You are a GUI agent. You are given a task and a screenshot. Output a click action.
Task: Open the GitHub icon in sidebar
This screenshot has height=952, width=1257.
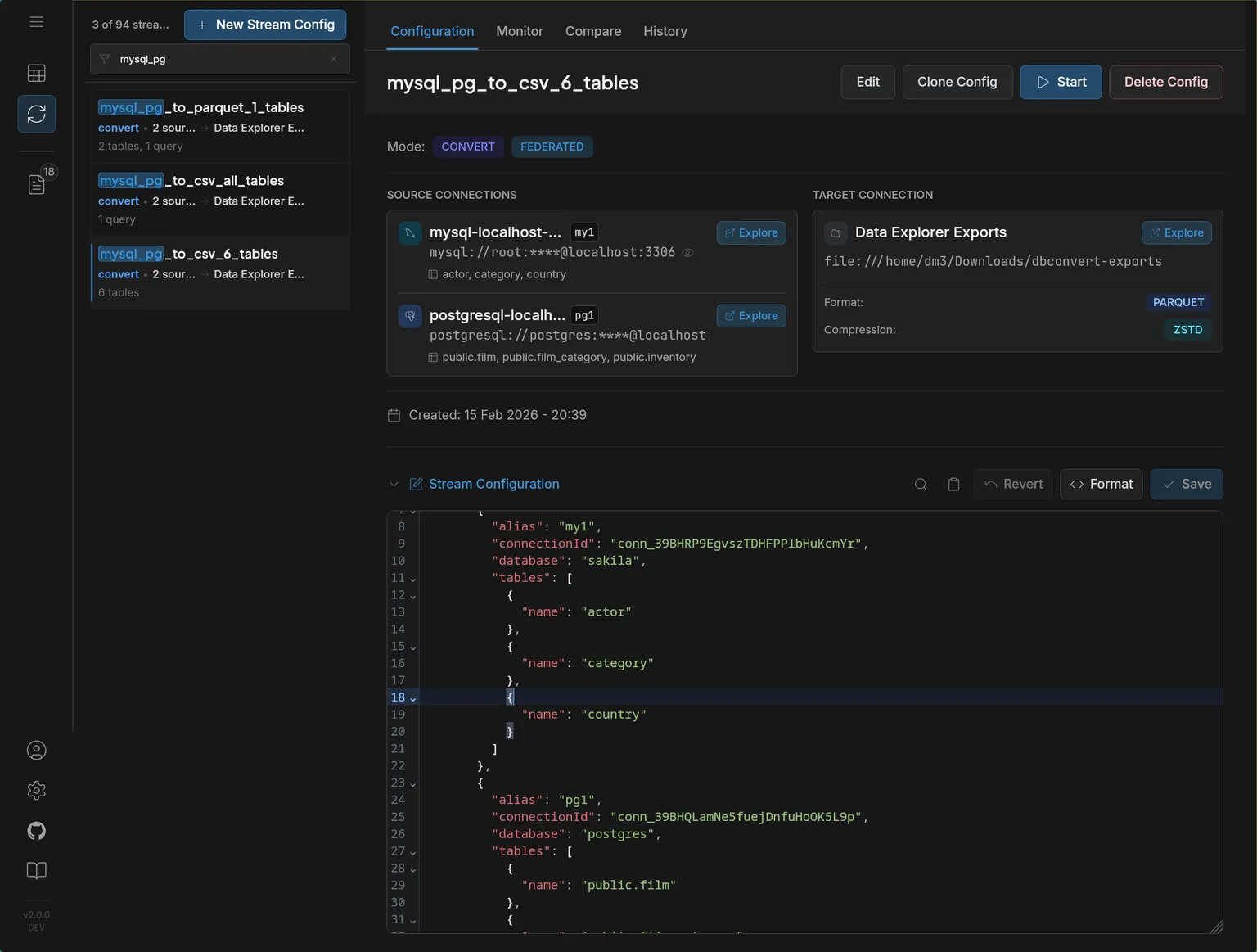(x=37, y=831)
